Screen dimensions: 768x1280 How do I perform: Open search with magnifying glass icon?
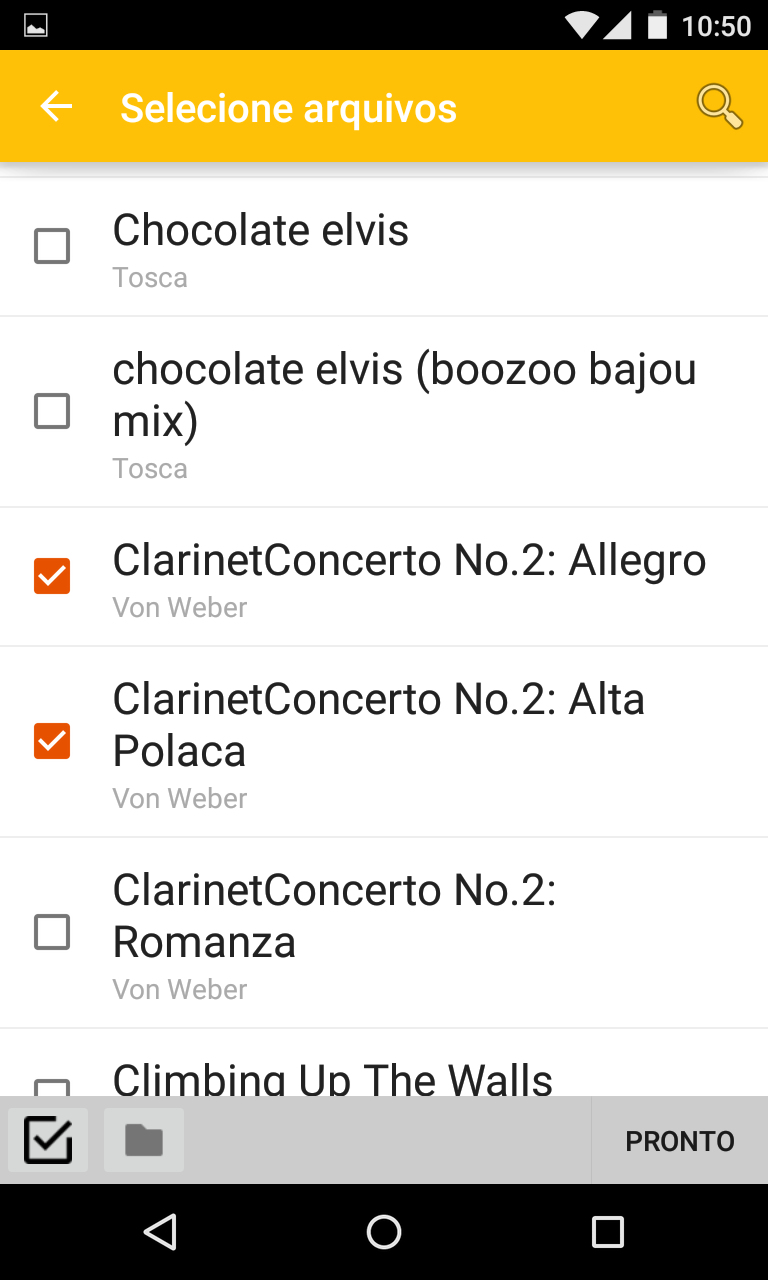(x=719, y=107)
